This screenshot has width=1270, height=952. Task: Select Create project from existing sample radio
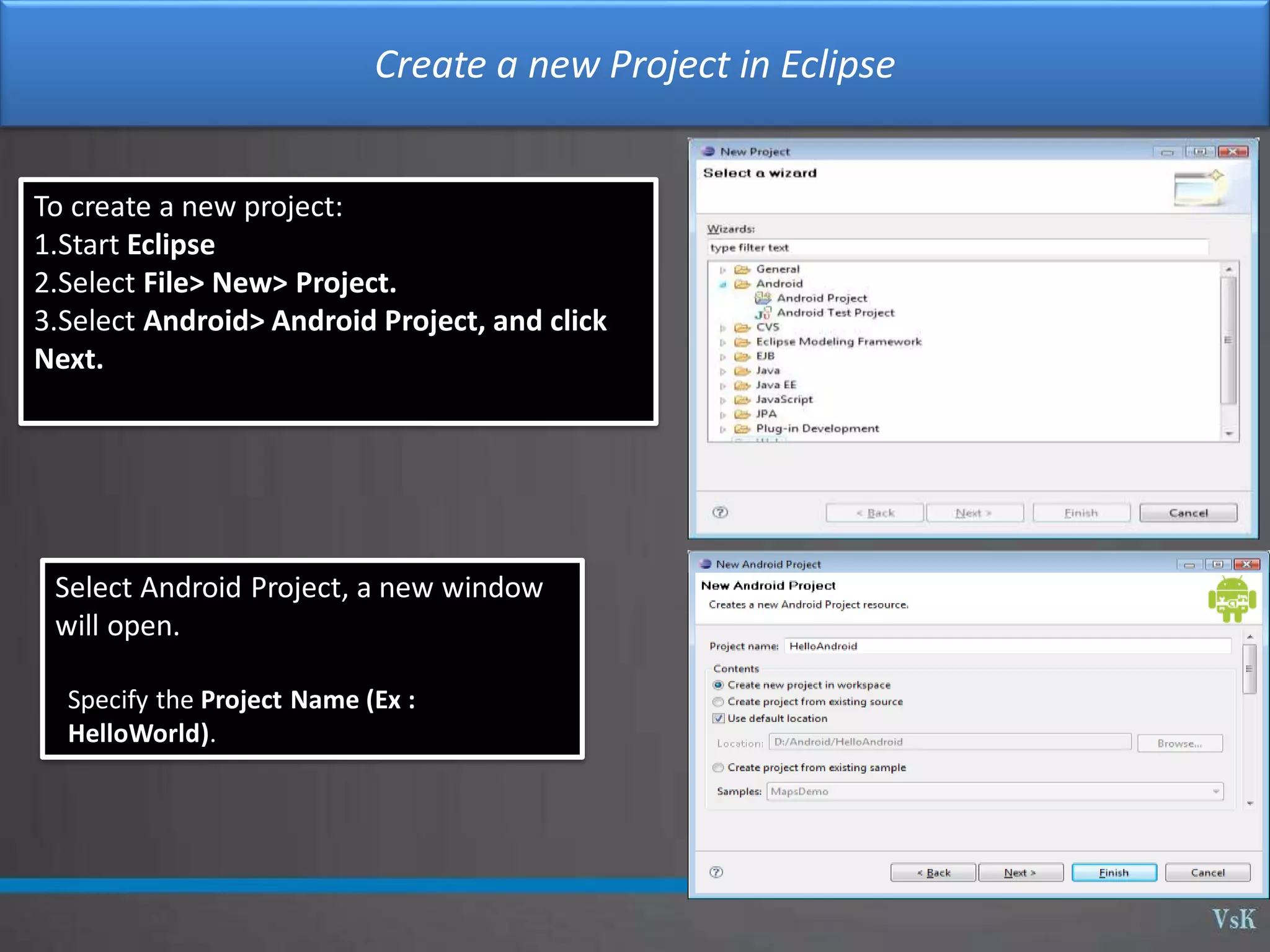(x=718, y=767)
